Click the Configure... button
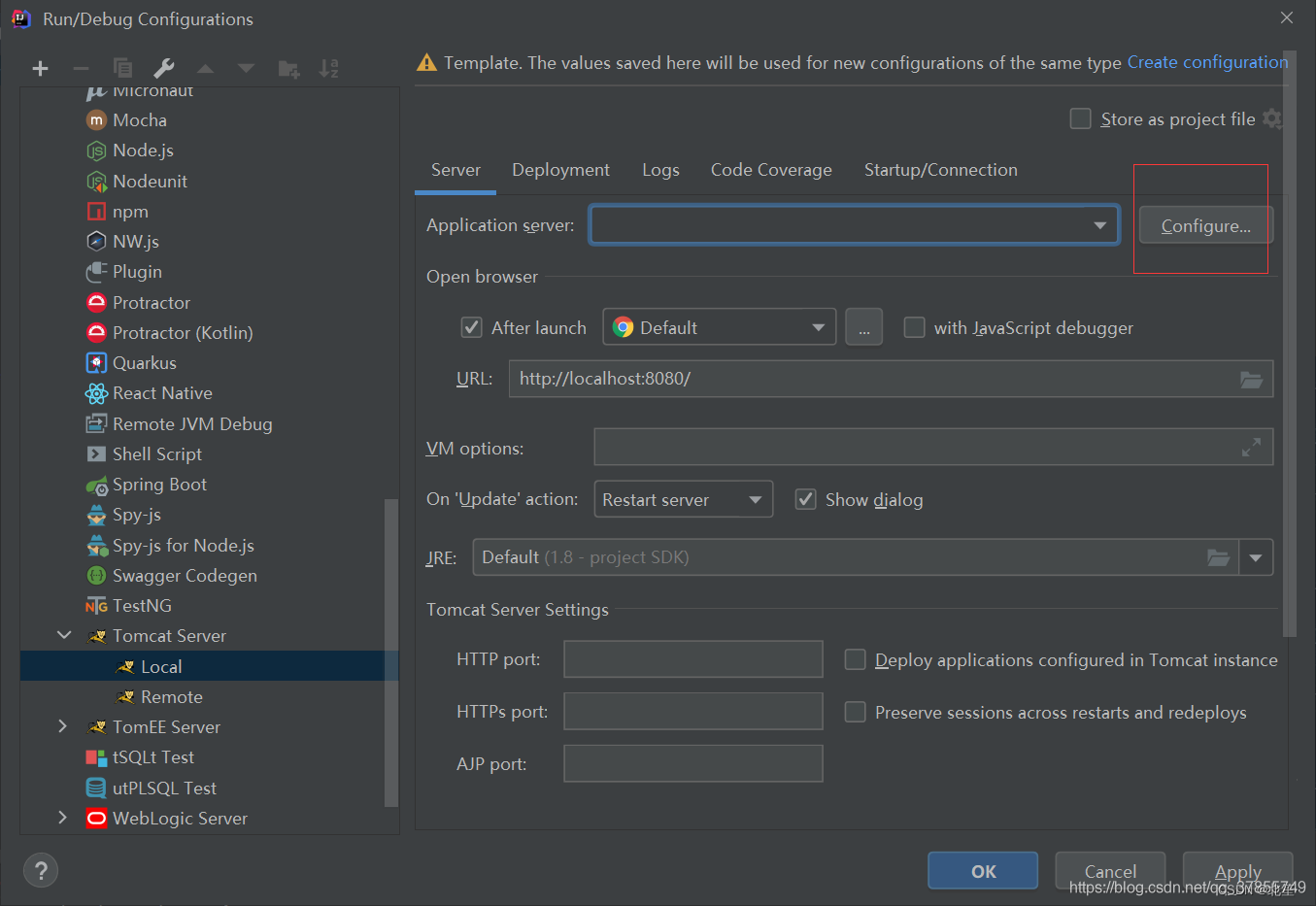The image size is (1316, 906). (x=1205, y=225)
